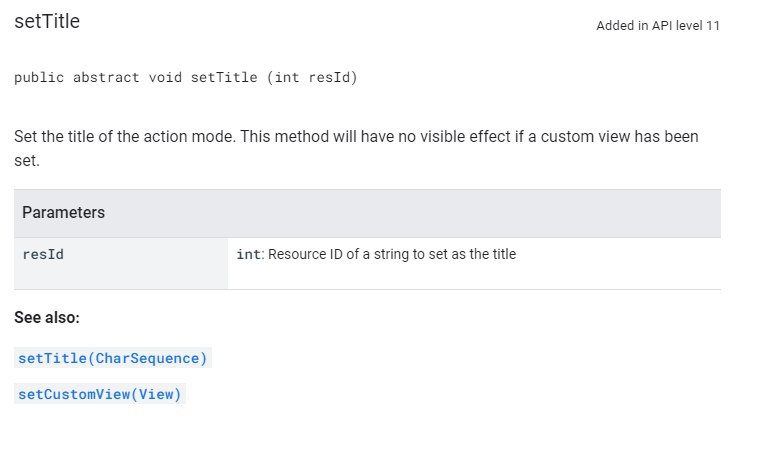The height and width of the screenshot is (463, 759).
Task: Click the bold 'int' type in the parameter description
Action: click(x=248, y=254)
